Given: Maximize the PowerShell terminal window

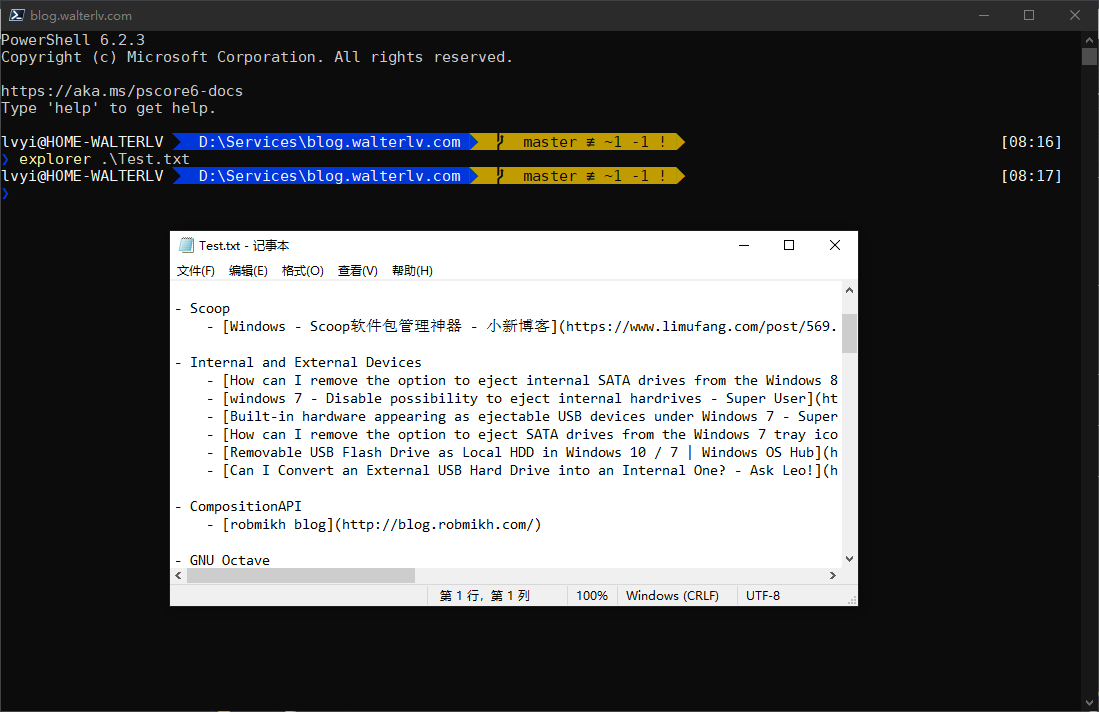Looking at the screenshot, I should 1029,15.
